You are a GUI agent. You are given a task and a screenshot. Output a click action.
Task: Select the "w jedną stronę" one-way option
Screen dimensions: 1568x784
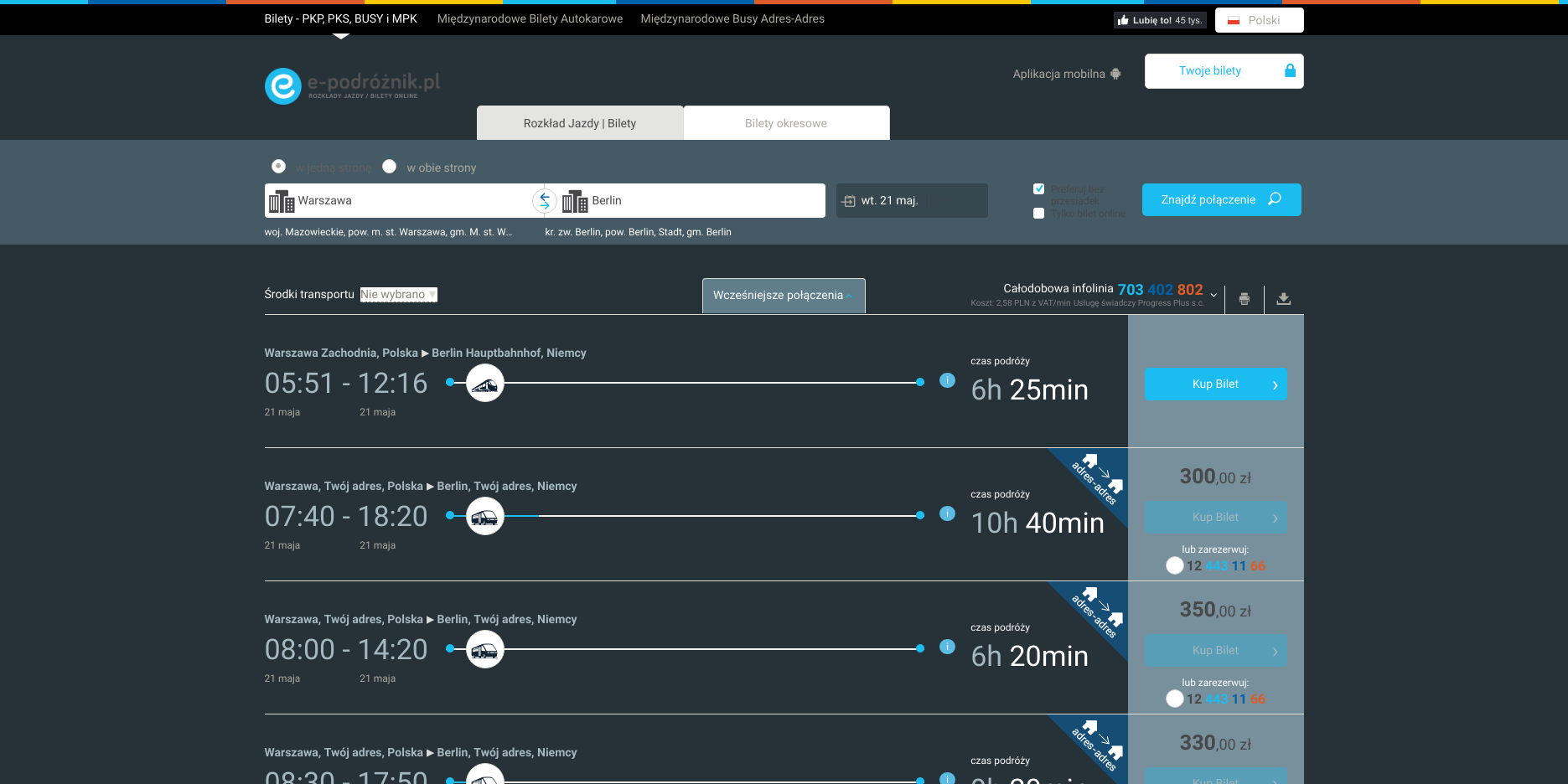pos(279,167)
